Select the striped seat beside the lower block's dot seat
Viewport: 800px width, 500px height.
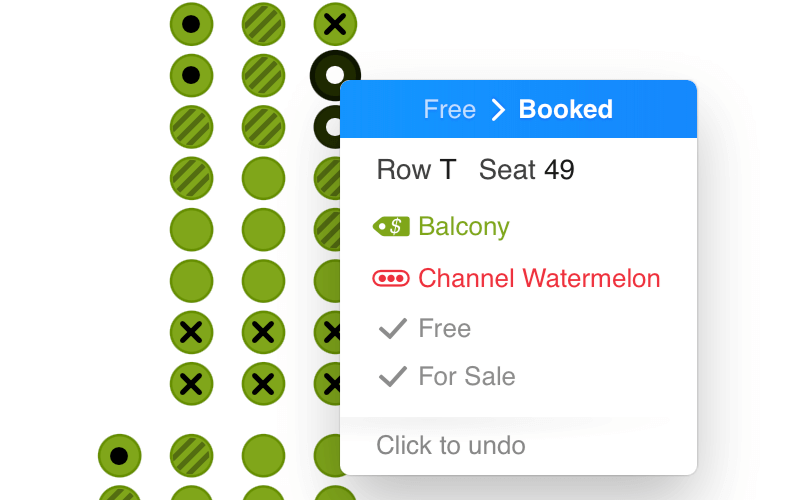pyautogui.click(x=191, y=456)
